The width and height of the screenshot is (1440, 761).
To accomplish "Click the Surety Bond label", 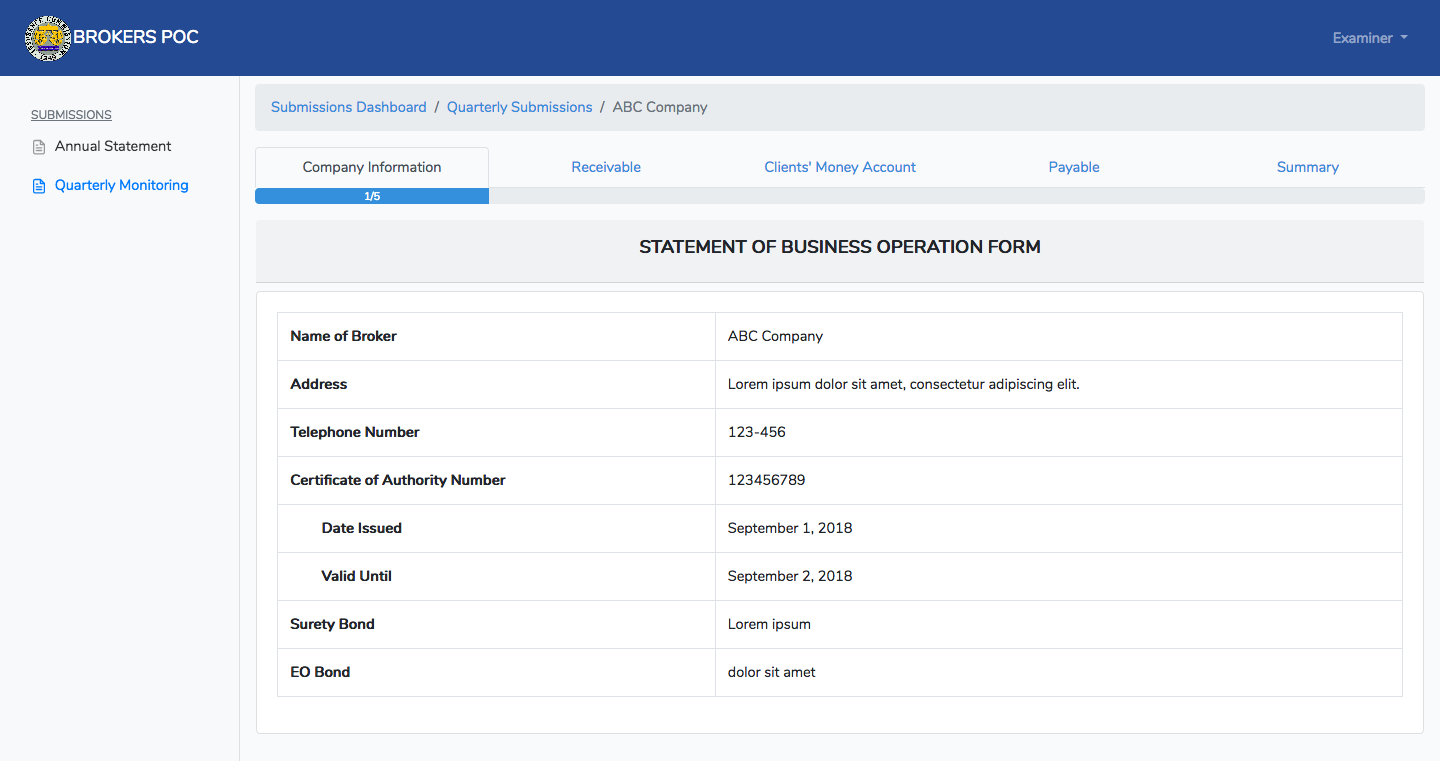I will coord(333,624).
